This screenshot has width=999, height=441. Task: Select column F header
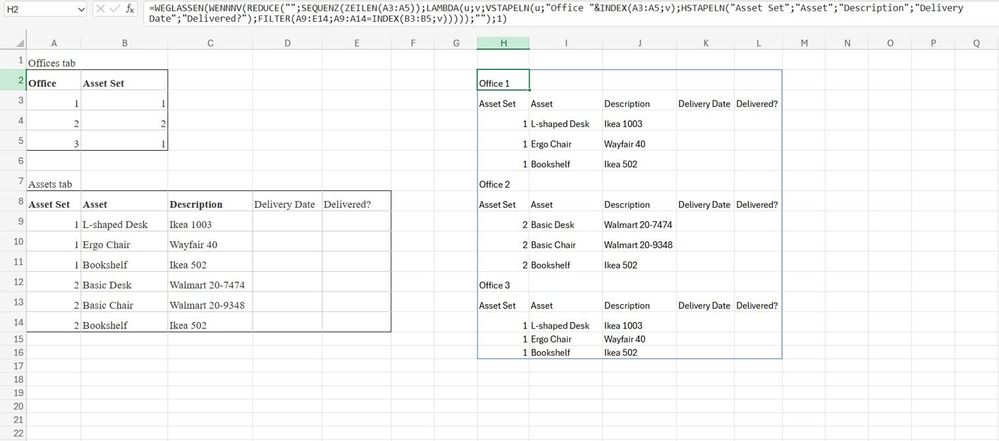tap(413, 43)
